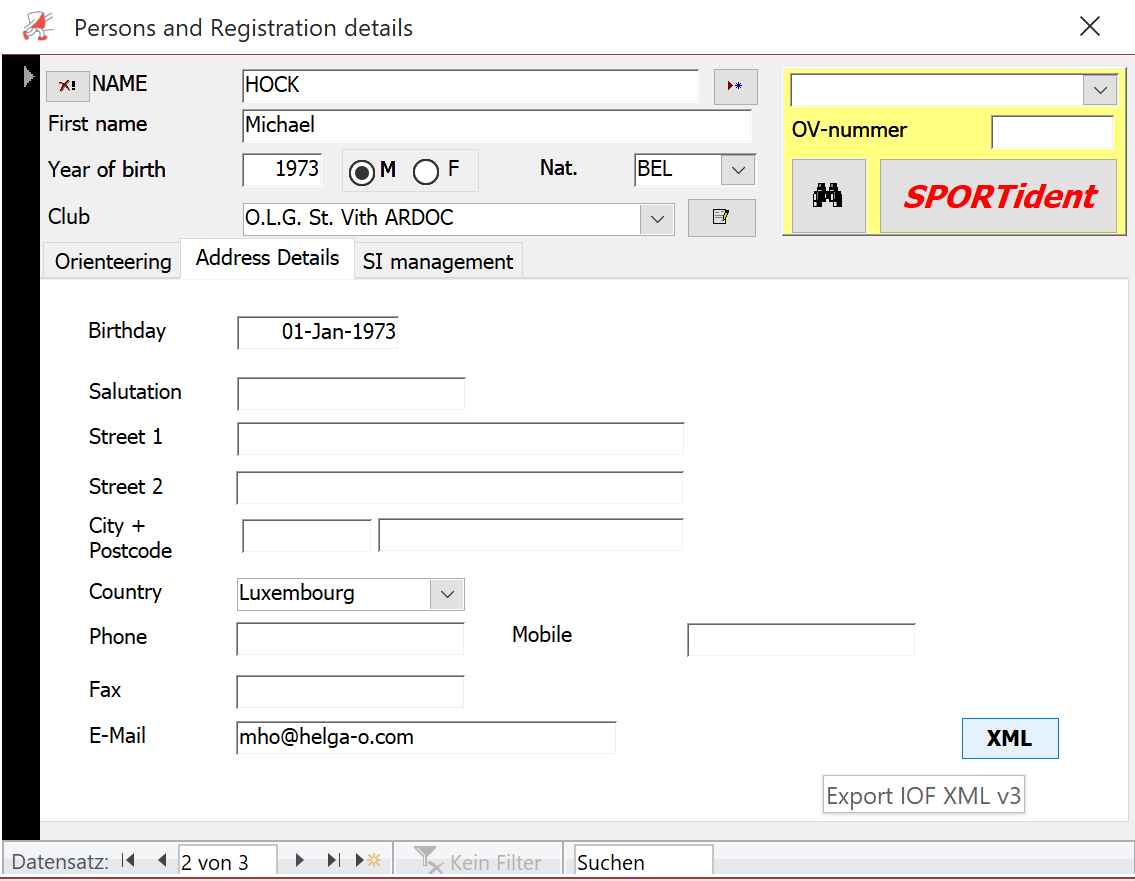Click the record selector arrow on left bar
This screenshot has width=1135, height=881.
[x=28, y=76]
